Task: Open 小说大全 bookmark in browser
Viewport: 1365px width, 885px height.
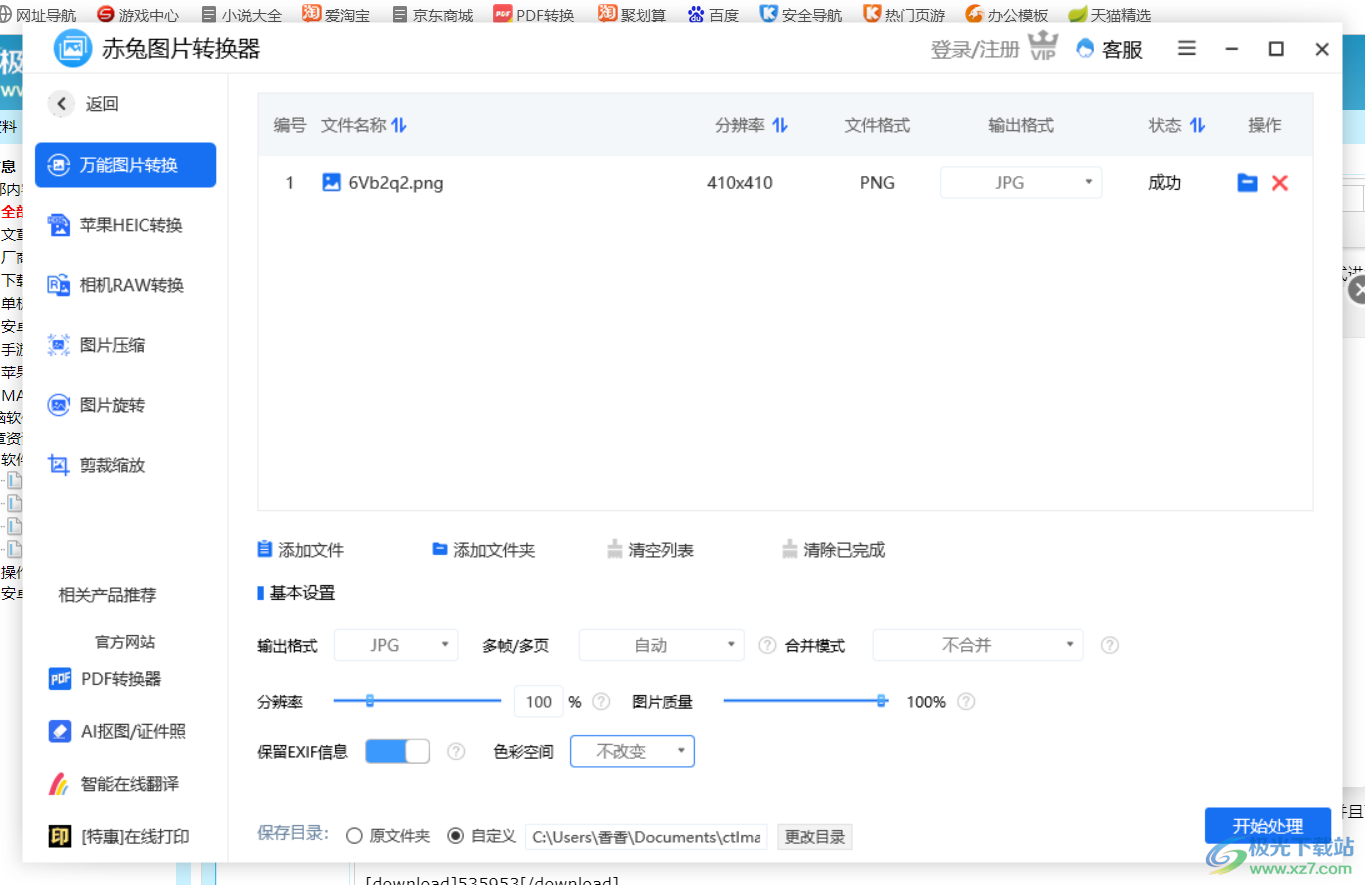Action: 241,14
